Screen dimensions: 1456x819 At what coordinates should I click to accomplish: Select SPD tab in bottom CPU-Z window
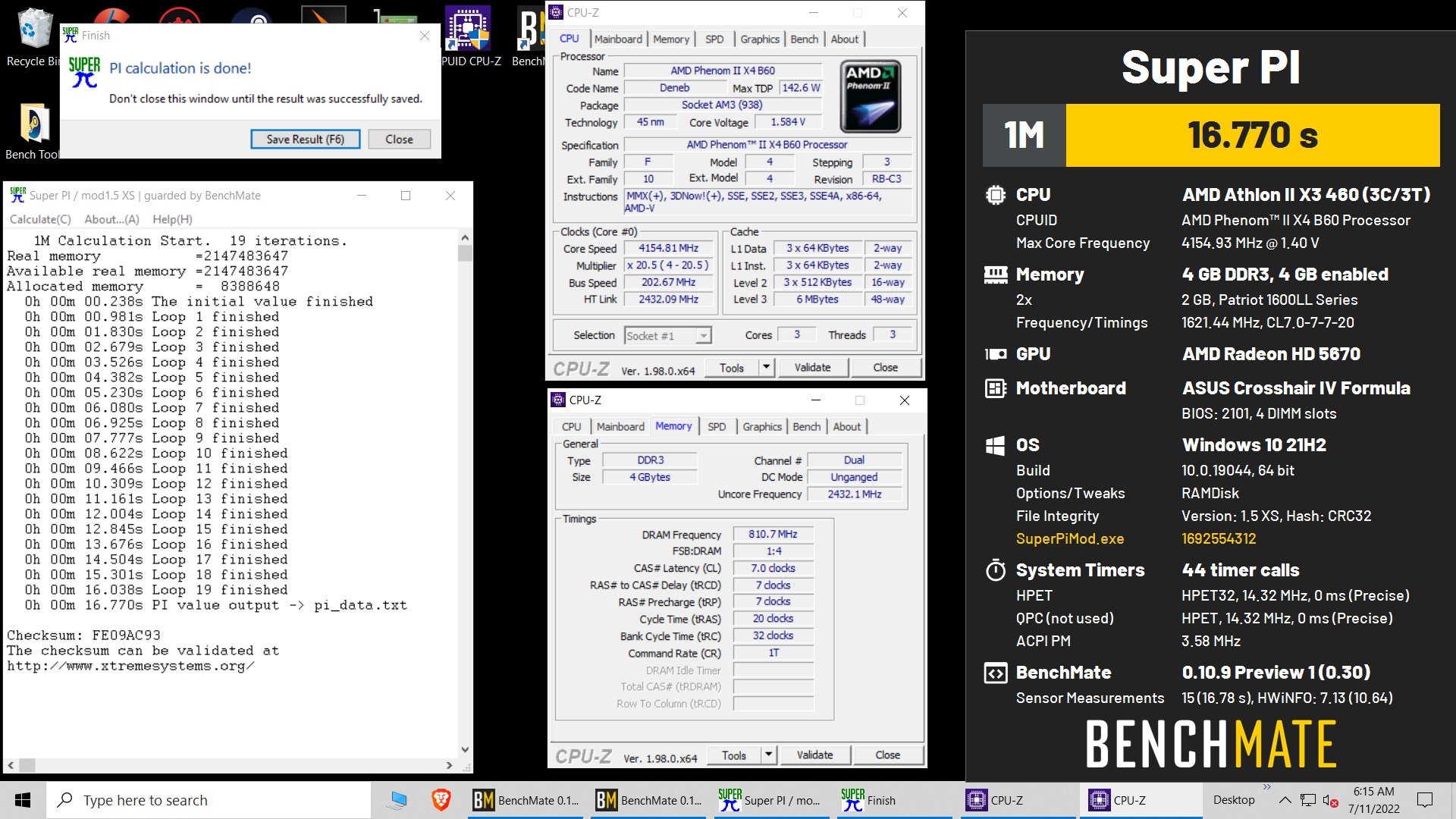[x=717, y=426]
